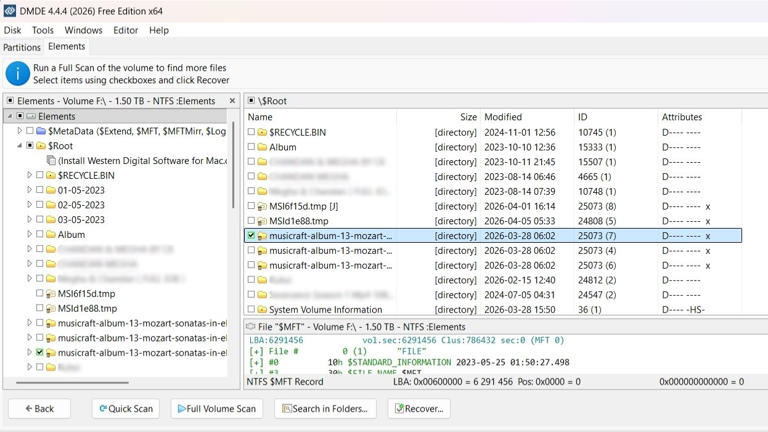Expand the $MetaData tree node
Screen dimensions: 768x432
(19, 131)
